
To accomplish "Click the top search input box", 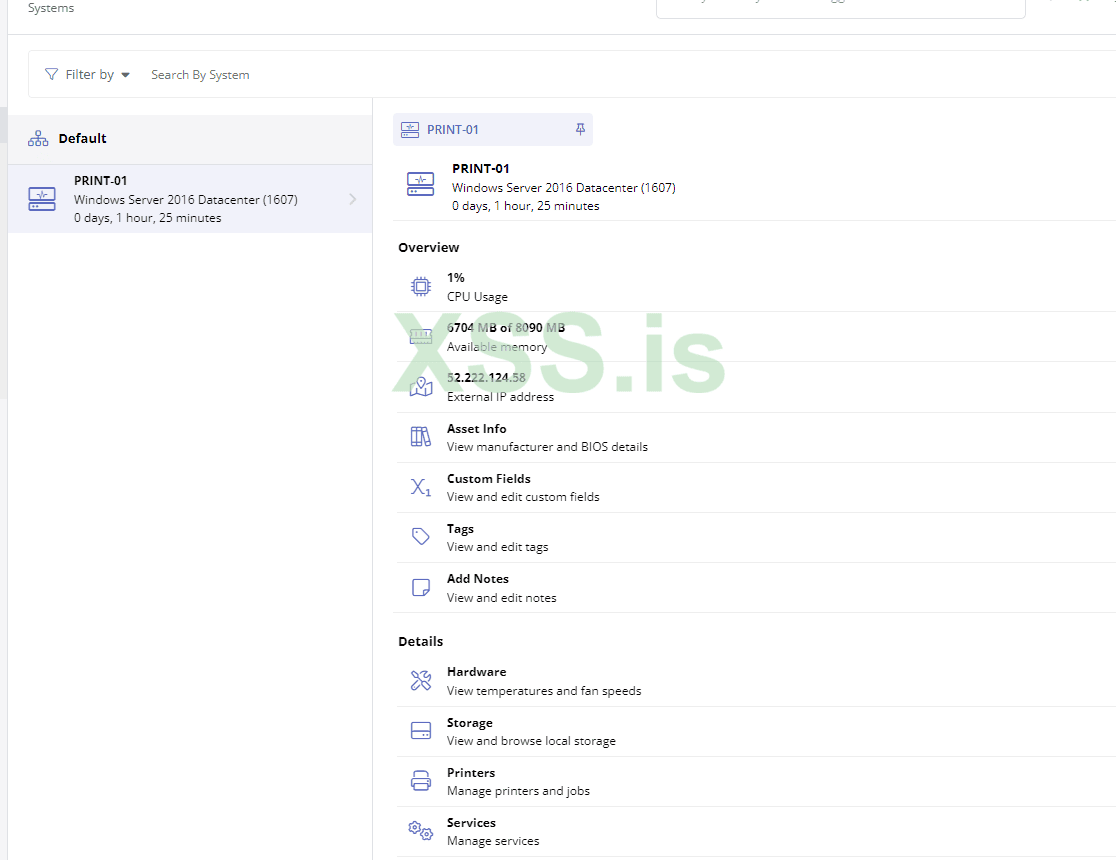I will pyautogui.click(x=841, y=9).
